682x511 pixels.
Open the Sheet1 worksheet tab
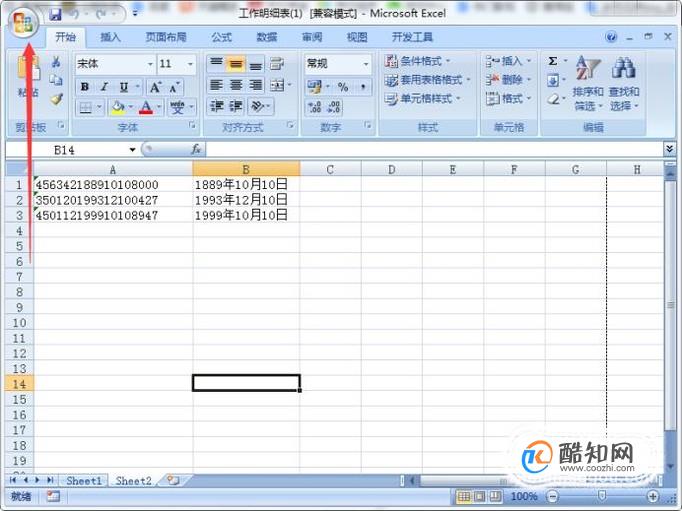tap(84, 481)
